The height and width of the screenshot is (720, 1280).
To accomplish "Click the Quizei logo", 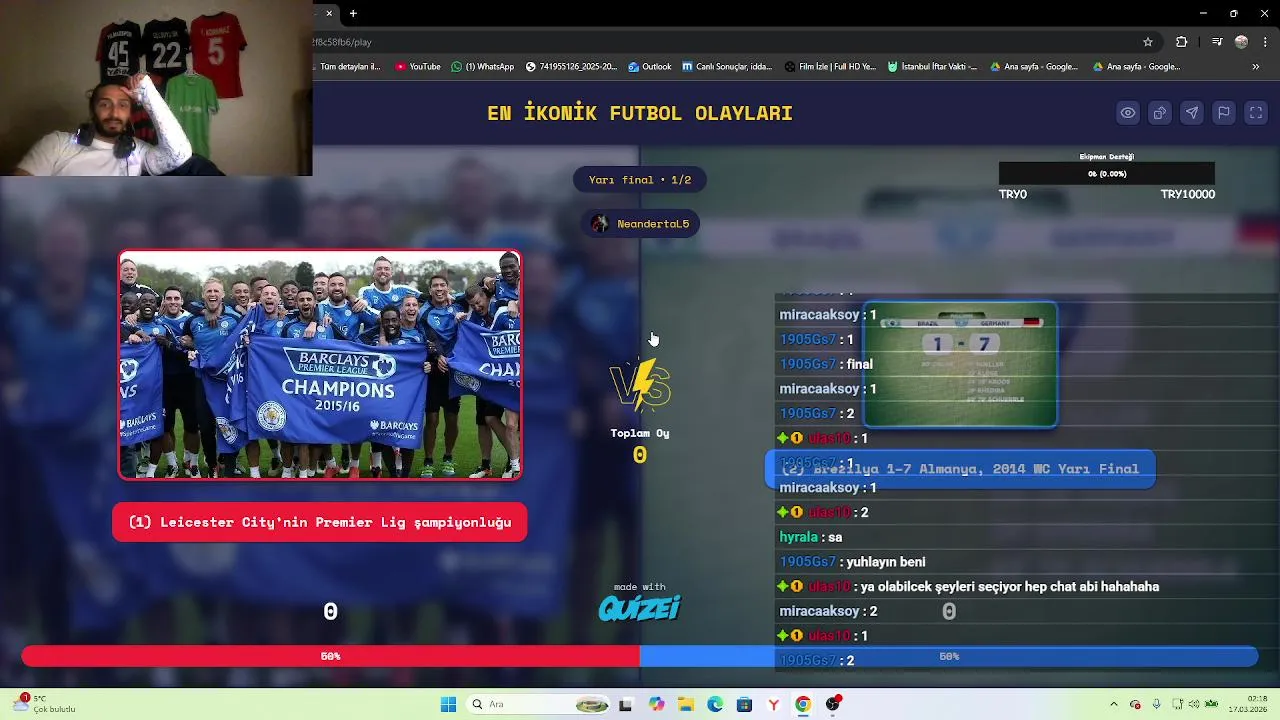I will (640, 608).
